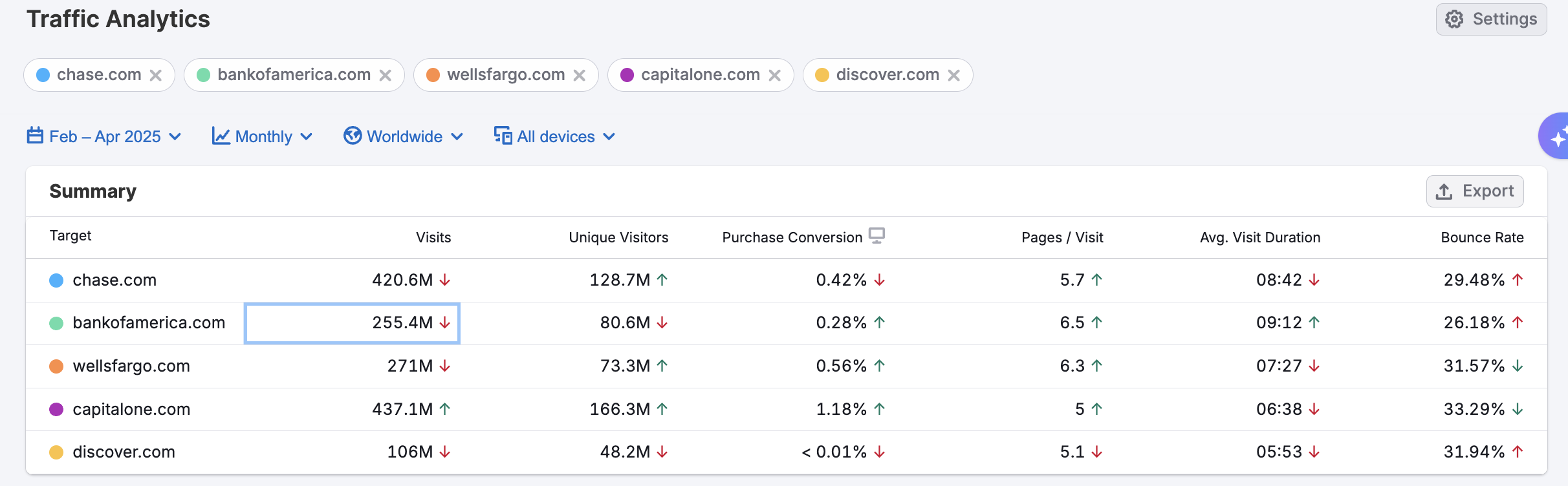Remove capitalone.com chip with its X
The image size is (1568, 486).
click(x=774, y=76)
